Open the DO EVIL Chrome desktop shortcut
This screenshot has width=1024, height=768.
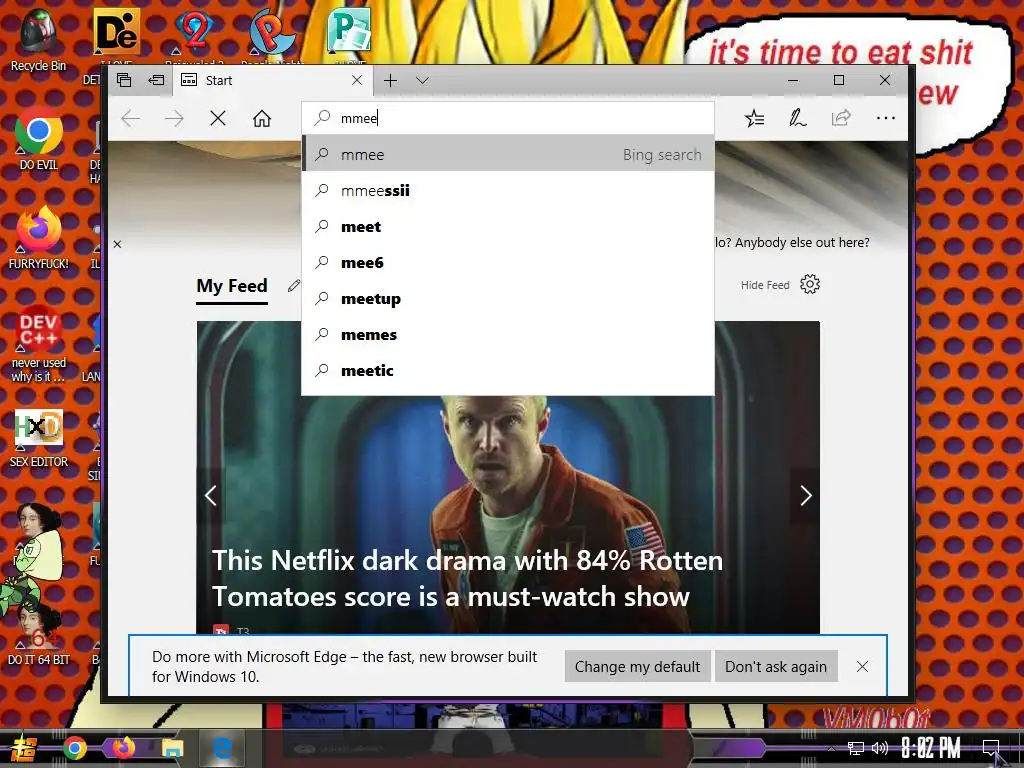click(x=39, y=138)
